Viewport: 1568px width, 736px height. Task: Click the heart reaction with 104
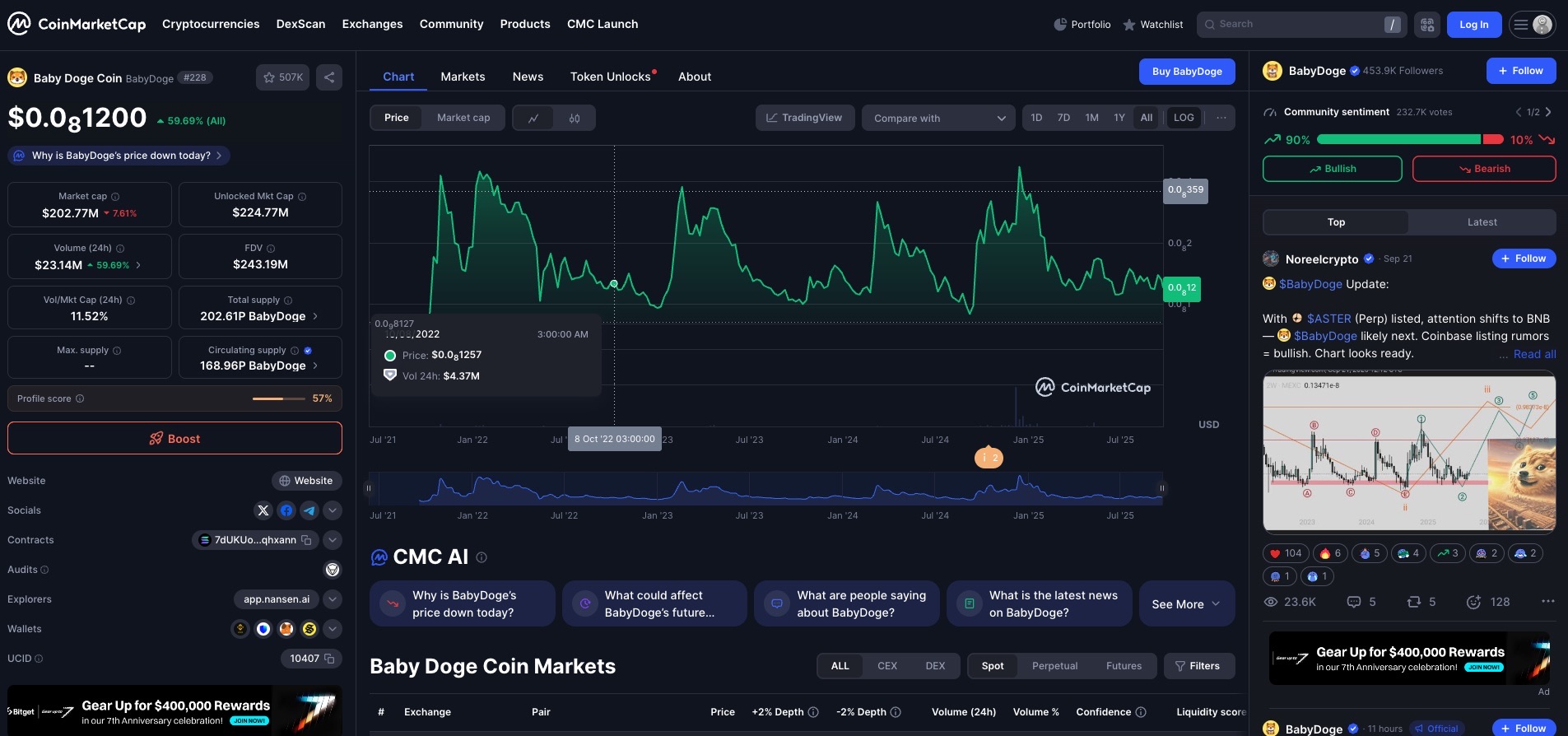1285,553
